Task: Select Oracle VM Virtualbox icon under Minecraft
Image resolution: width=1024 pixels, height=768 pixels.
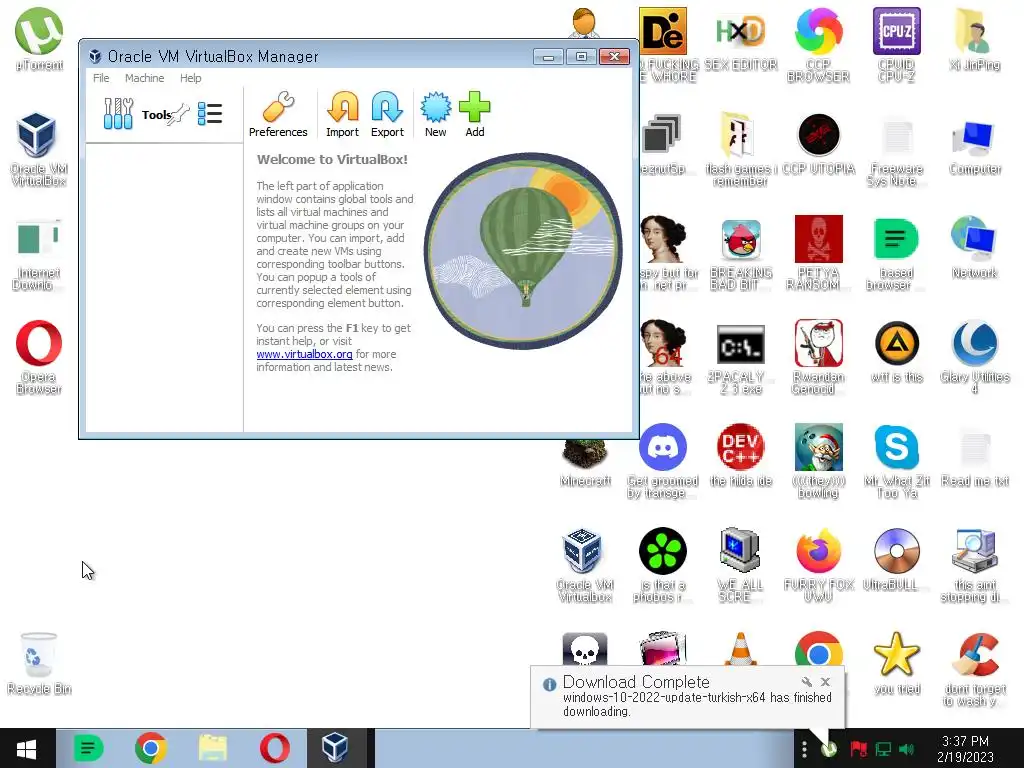Action: pyautogui.click(x=584, y=564)
